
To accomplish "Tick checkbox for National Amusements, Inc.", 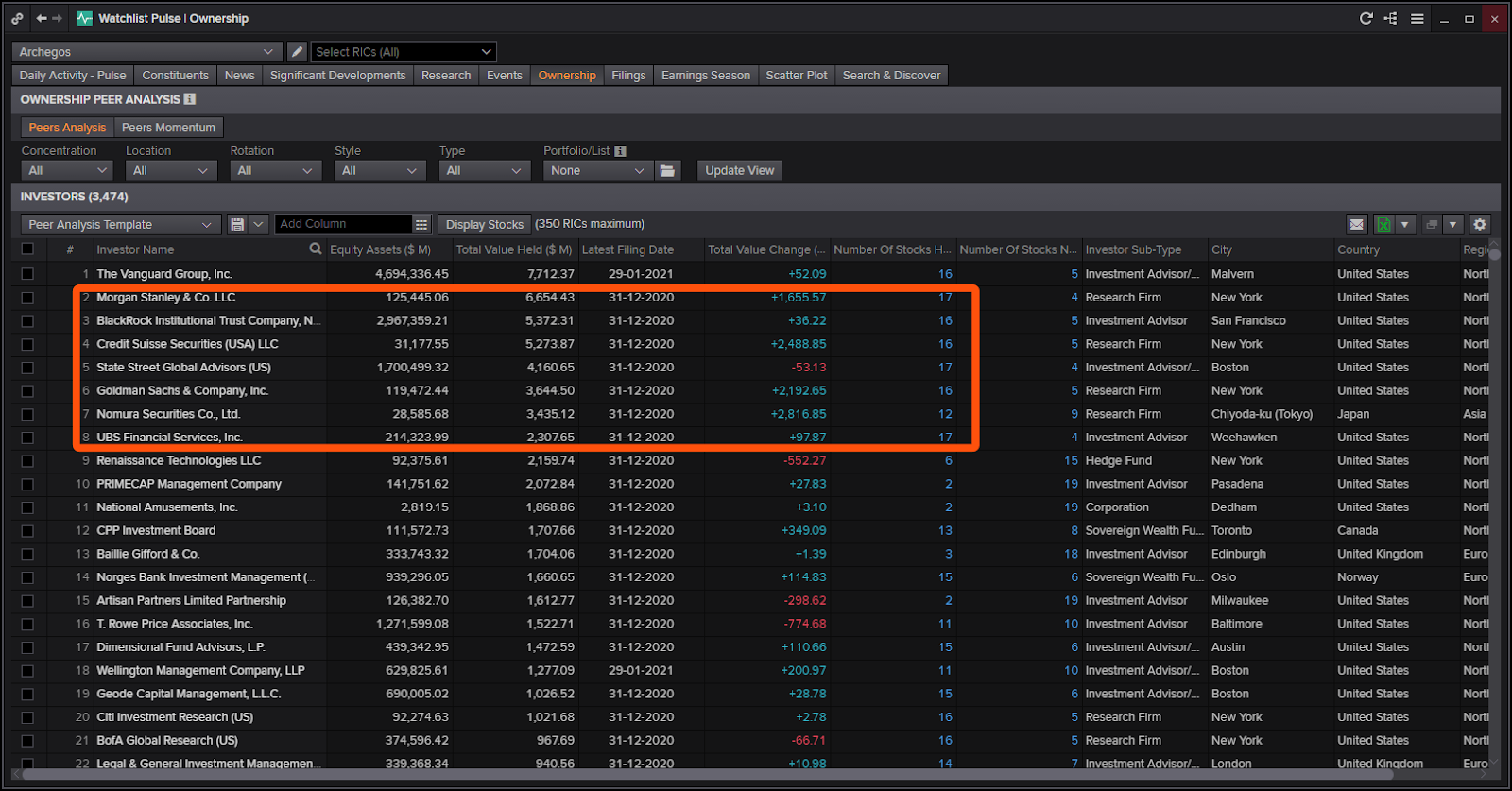I will click(x=27, y=507).
